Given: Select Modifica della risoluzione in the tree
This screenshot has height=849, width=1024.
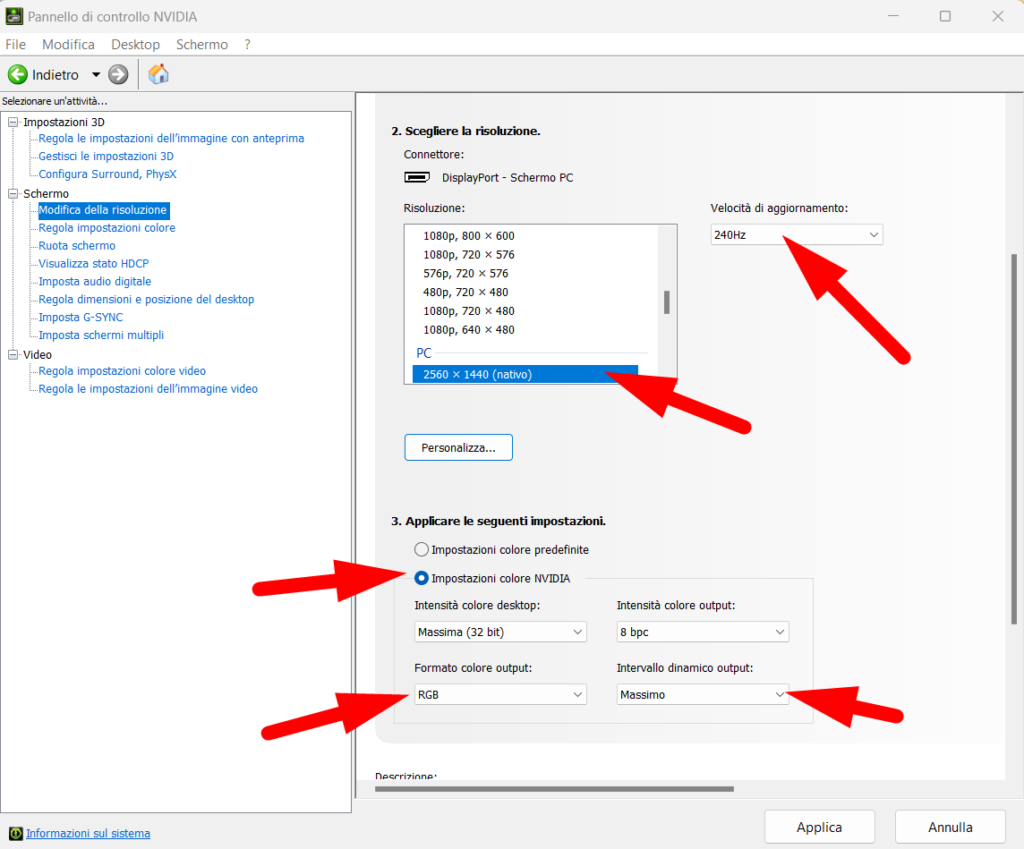Looking at the screenshot, I should pos(103,210).
